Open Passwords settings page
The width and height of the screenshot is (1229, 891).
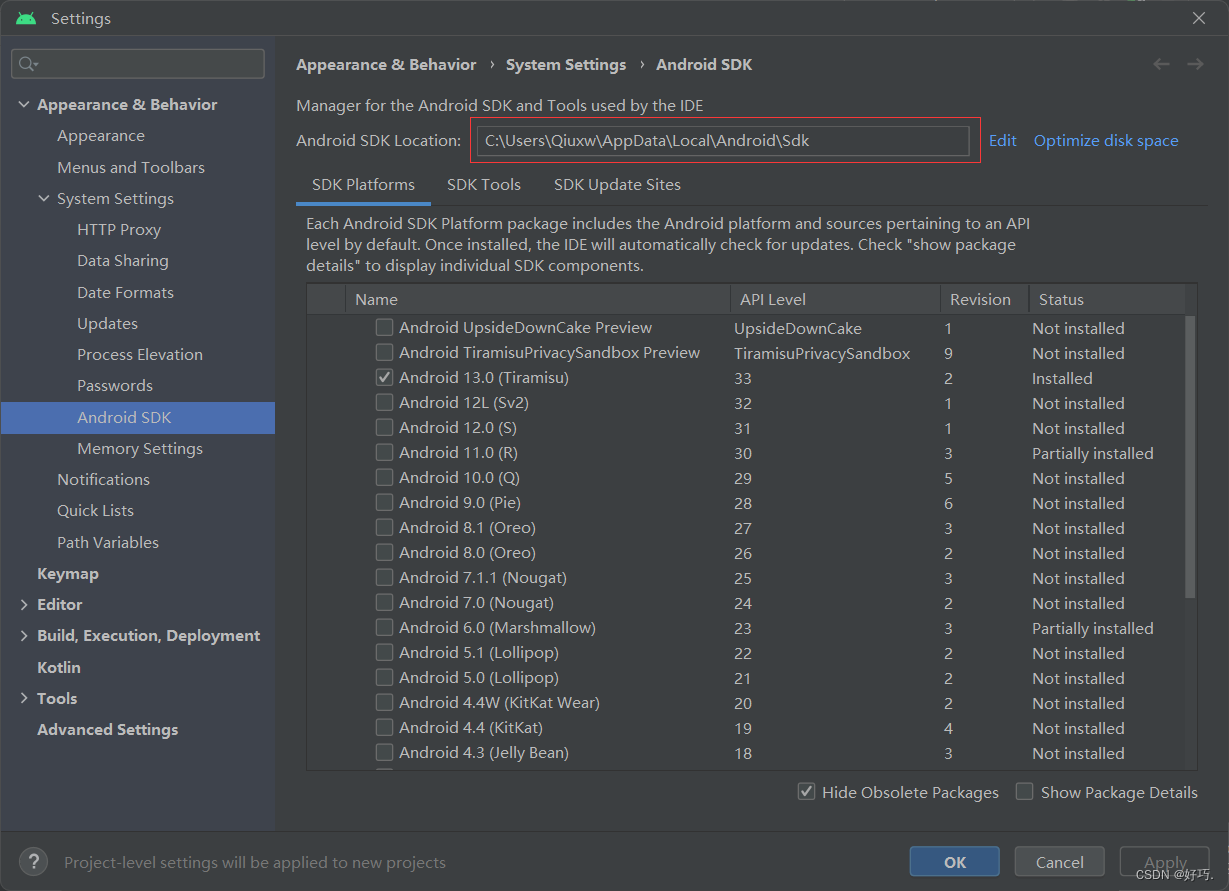click(x=115, y=385)
